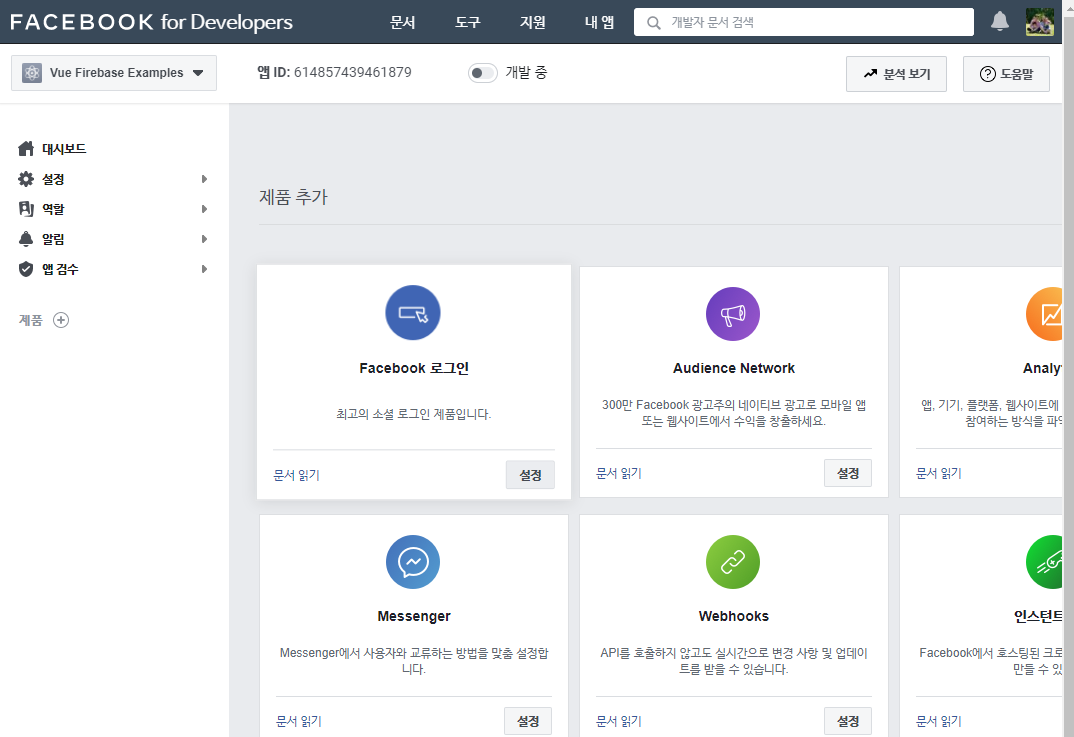This screenshot has width=1074, height=737.
Task: Click the Audience Network megaphone icon
Action: pos(733,314)
